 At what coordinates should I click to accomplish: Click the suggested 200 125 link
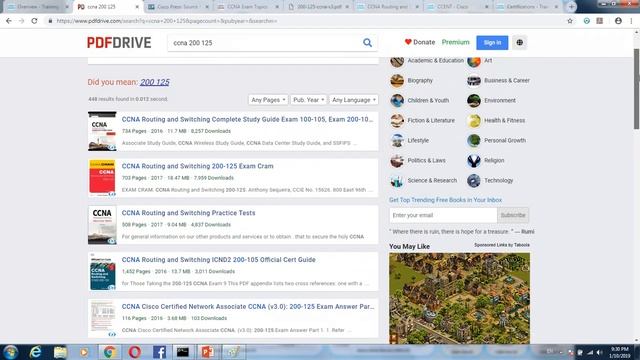tap(155, 82)
